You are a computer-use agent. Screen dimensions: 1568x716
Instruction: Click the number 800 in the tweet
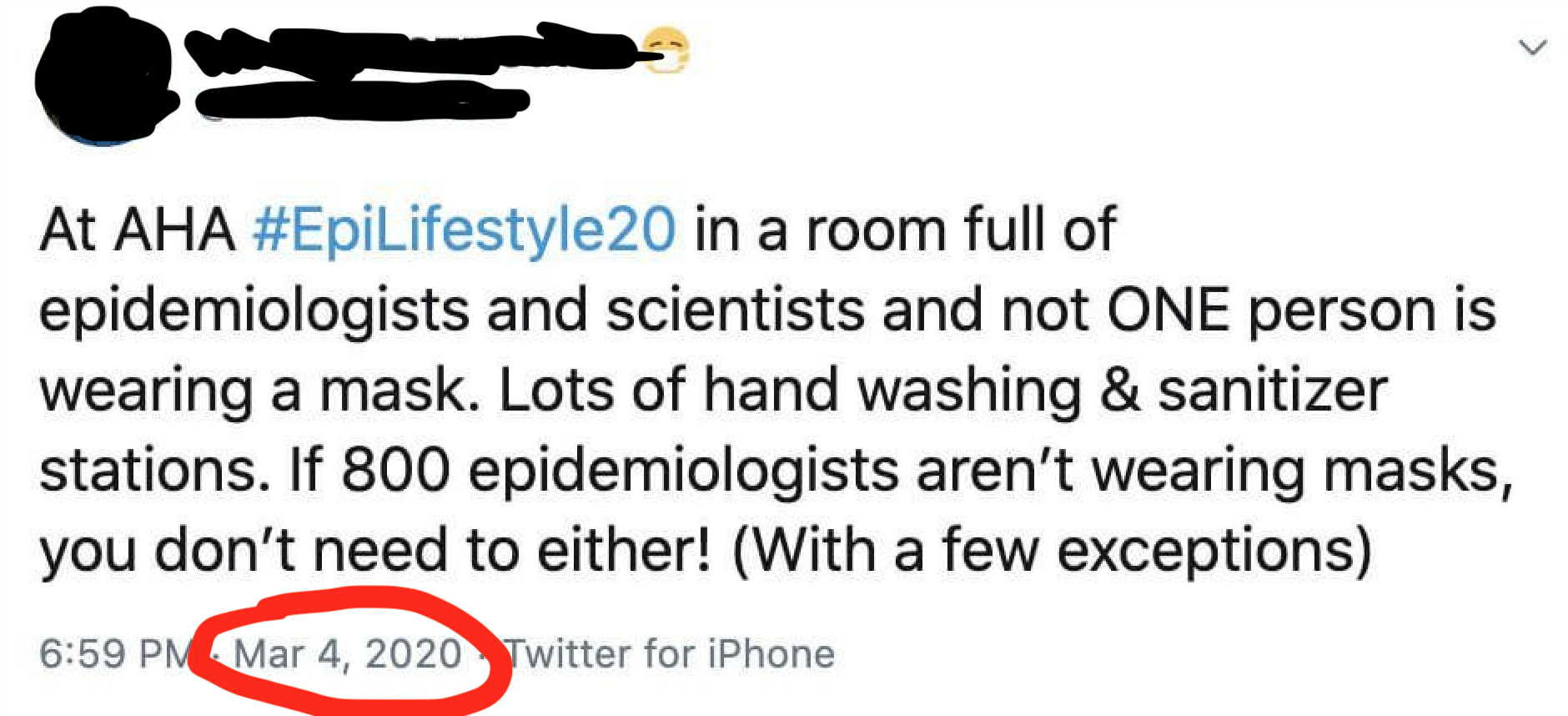(395, 471)
